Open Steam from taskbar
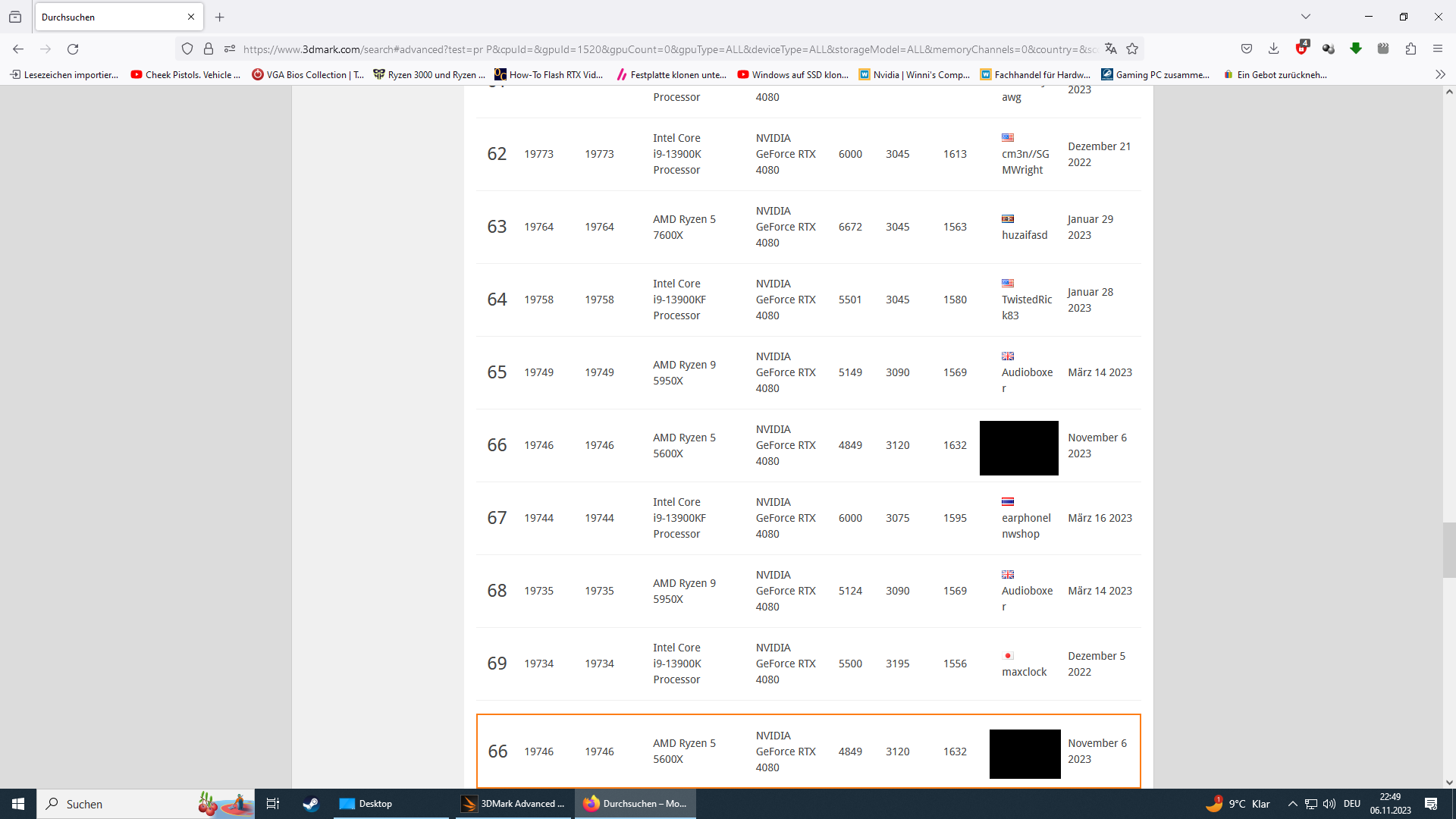Viewport: 1456px width, 819px height. (310, 804)
